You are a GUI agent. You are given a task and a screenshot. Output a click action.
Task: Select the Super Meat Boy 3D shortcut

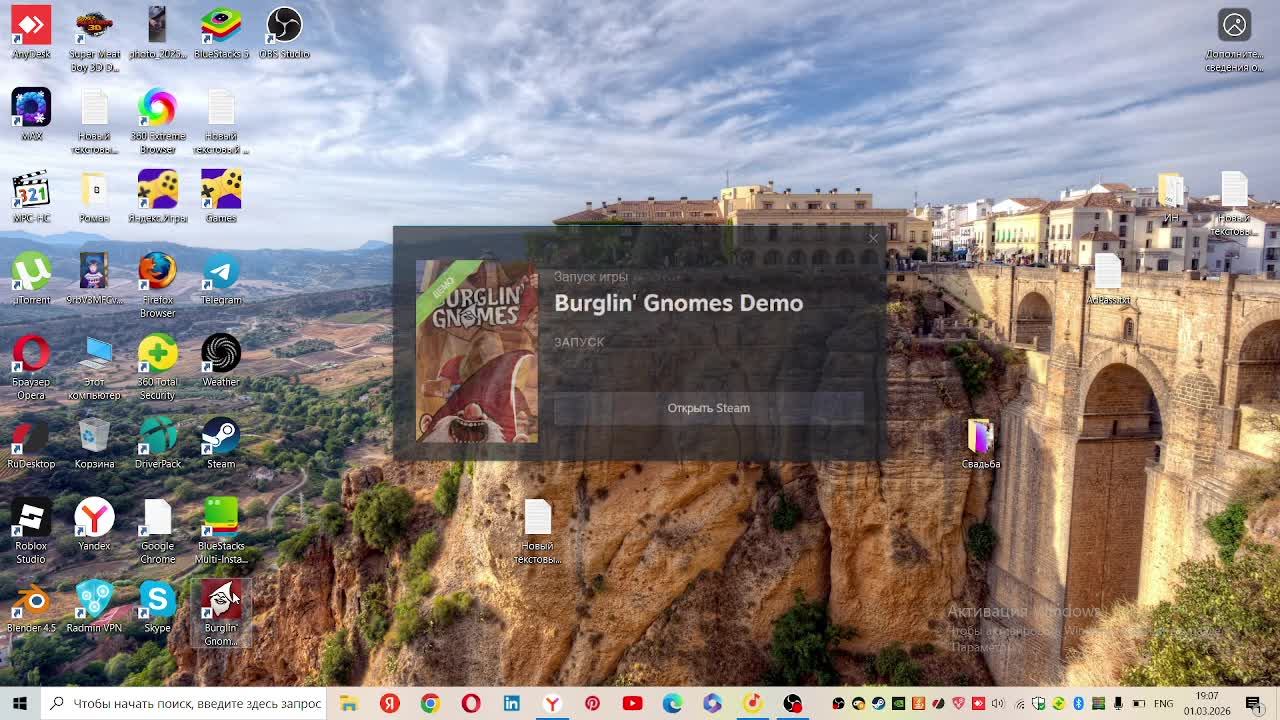(x=94, y=40)
